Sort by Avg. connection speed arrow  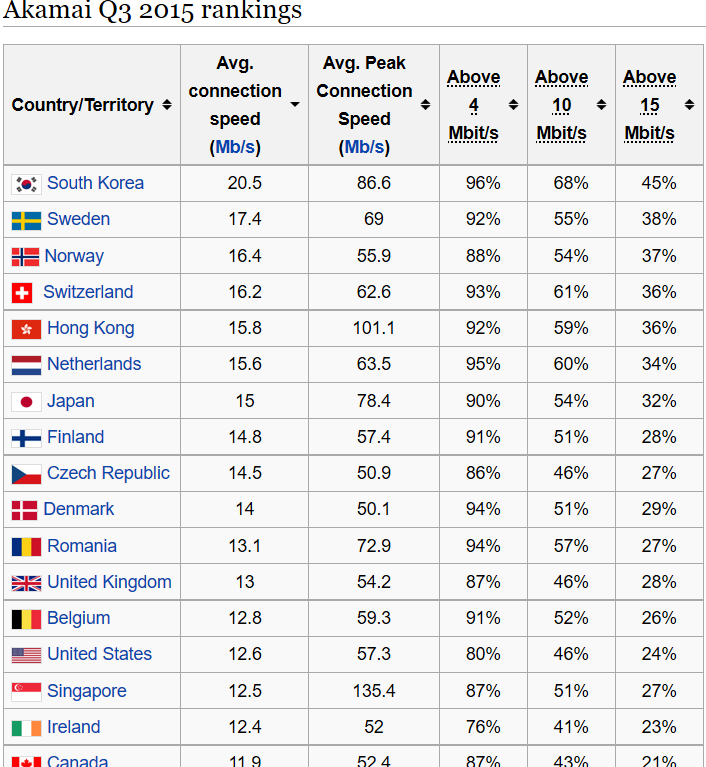pyautogui.click(x=295, y=105)
